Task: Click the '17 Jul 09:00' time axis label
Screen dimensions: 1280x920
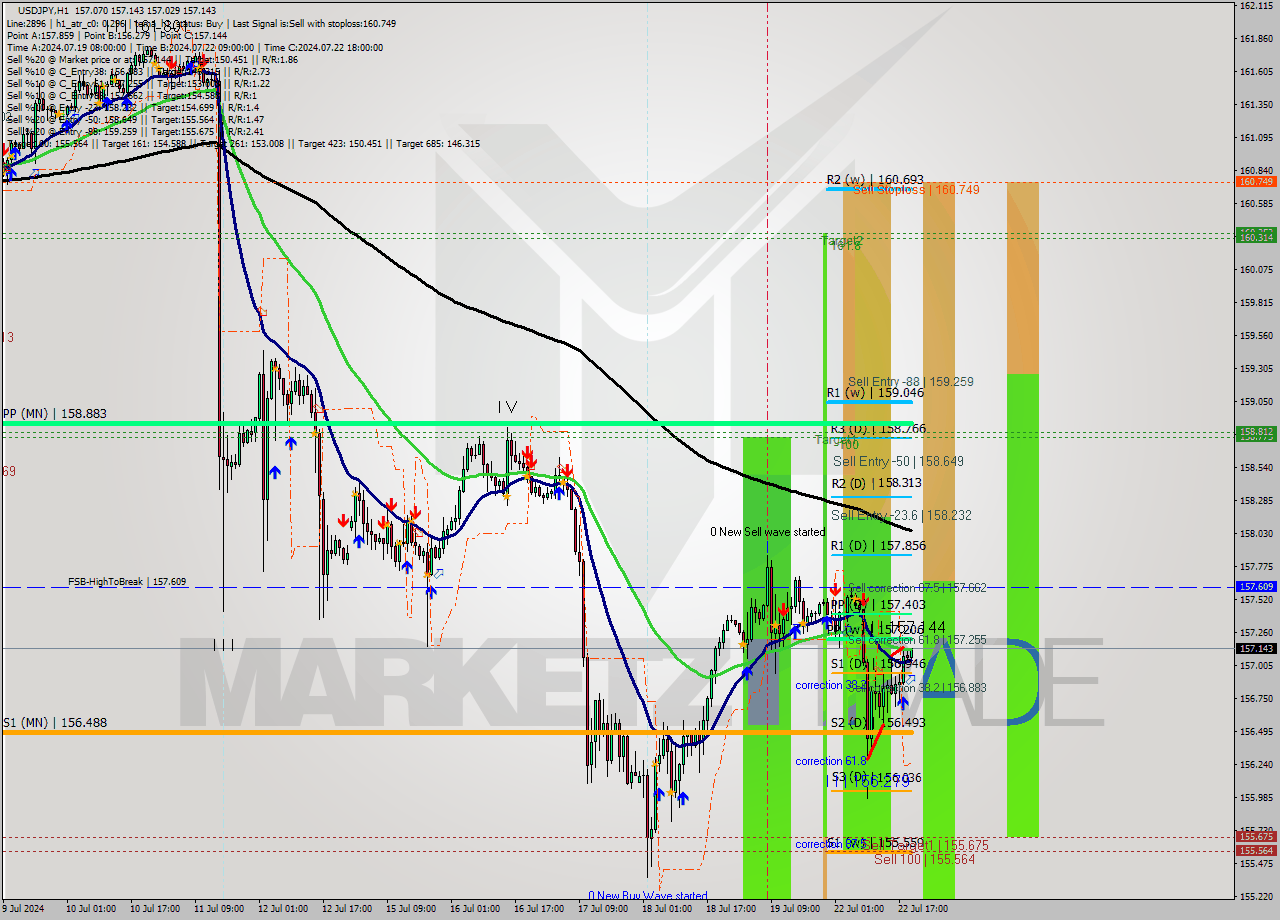Action: [x=603, y=909]
